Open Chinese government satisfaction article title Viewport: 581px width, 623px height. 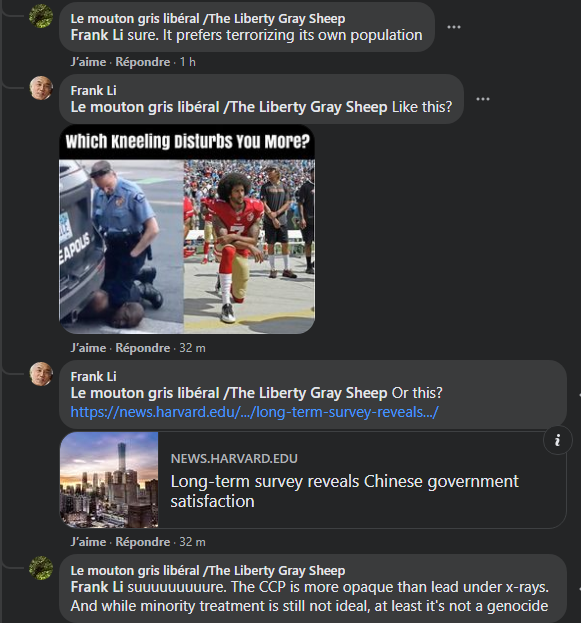[345, 491]
